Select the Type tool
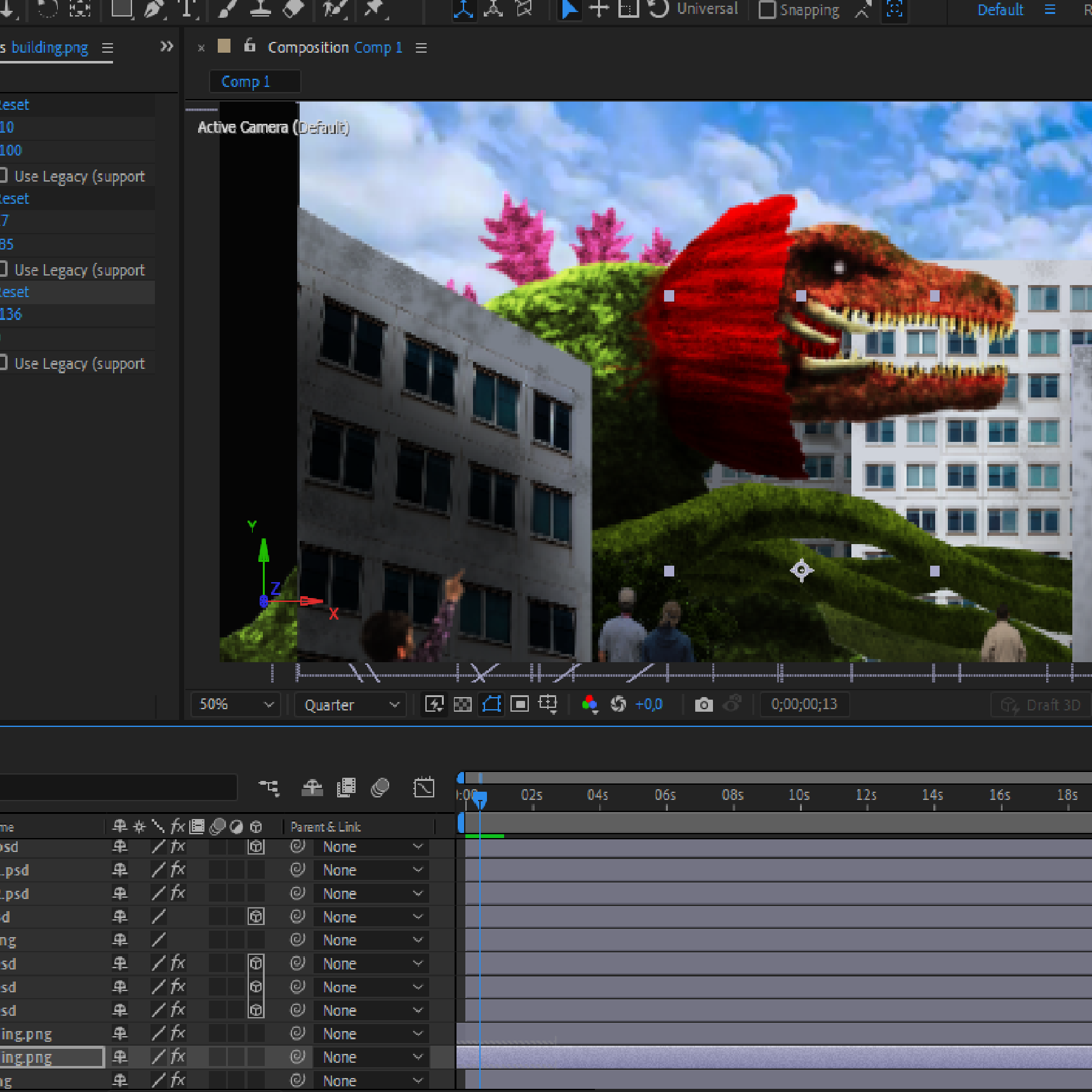 point(187,10)
